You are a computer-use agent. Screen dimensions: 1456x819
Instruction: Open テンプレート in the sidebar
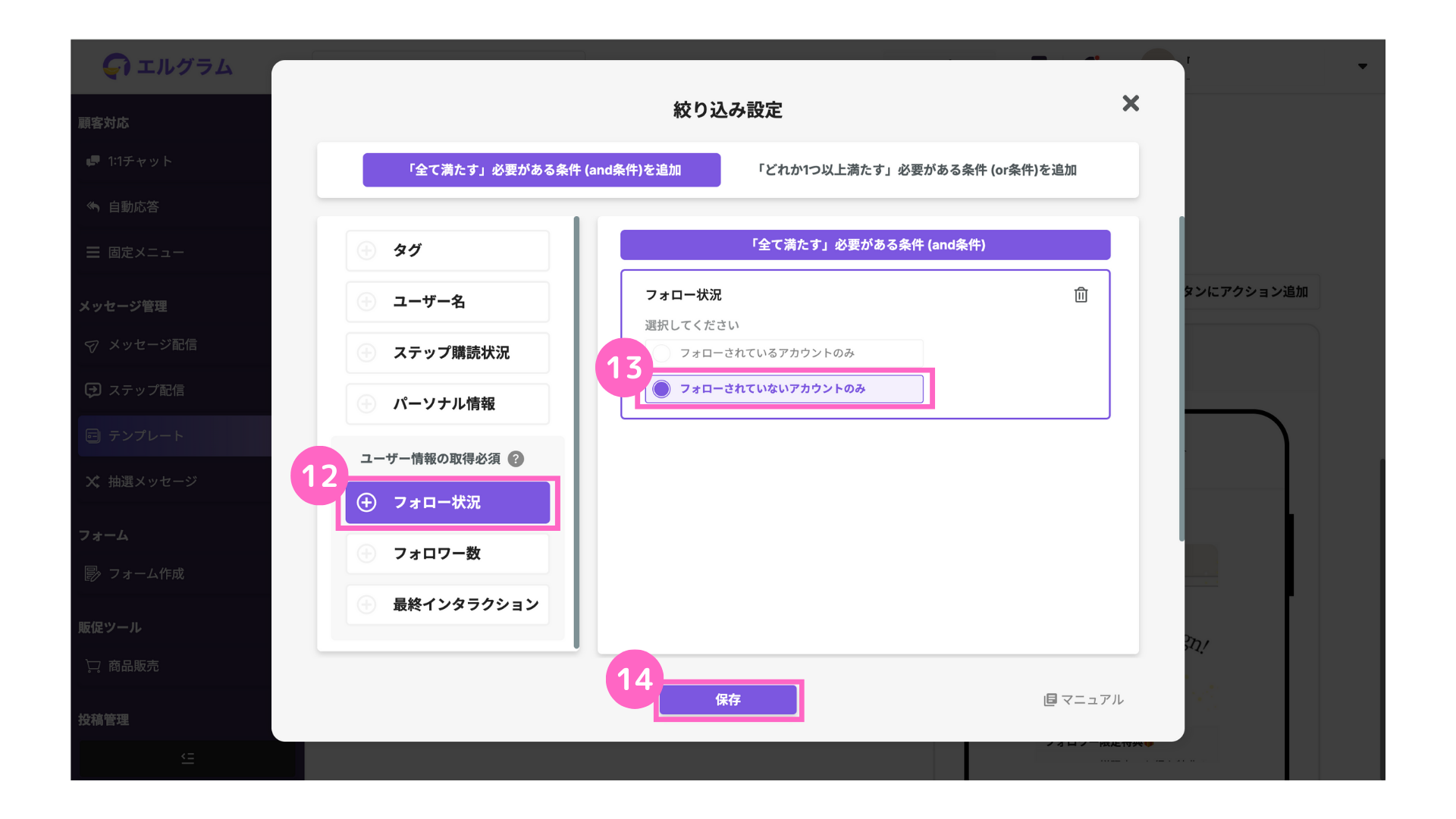[174, 436]
